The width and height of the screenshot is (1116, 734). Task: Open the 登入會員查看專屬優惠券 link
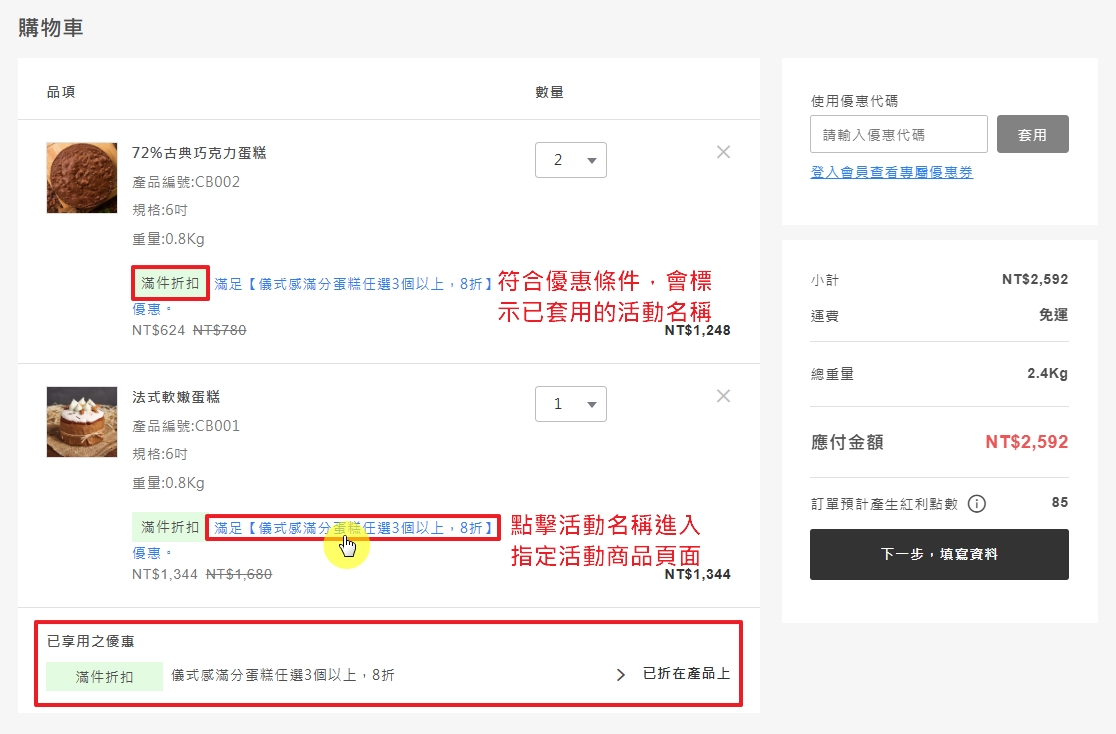click(x=891, y=172)
